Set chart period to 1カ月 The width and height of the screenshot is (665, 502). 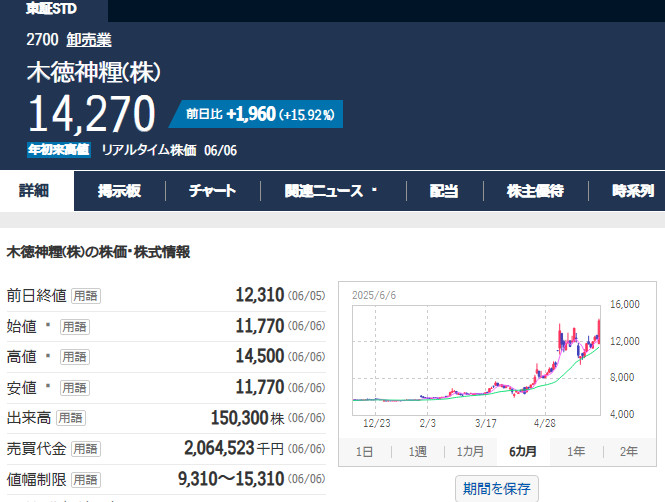470,452
